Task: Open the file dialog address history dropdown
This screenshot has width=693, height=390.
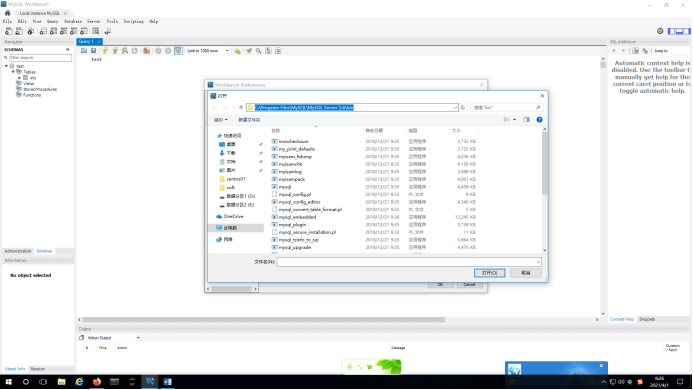Action: point(455,107)
